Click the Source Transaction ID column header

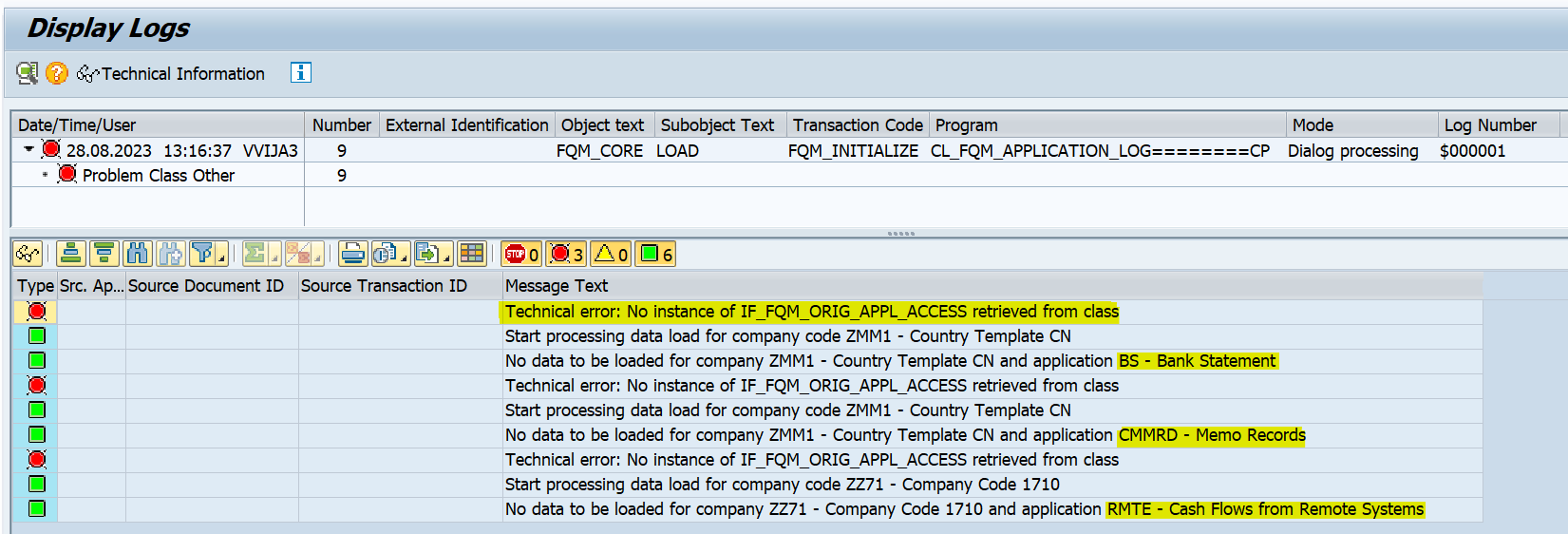400,286
